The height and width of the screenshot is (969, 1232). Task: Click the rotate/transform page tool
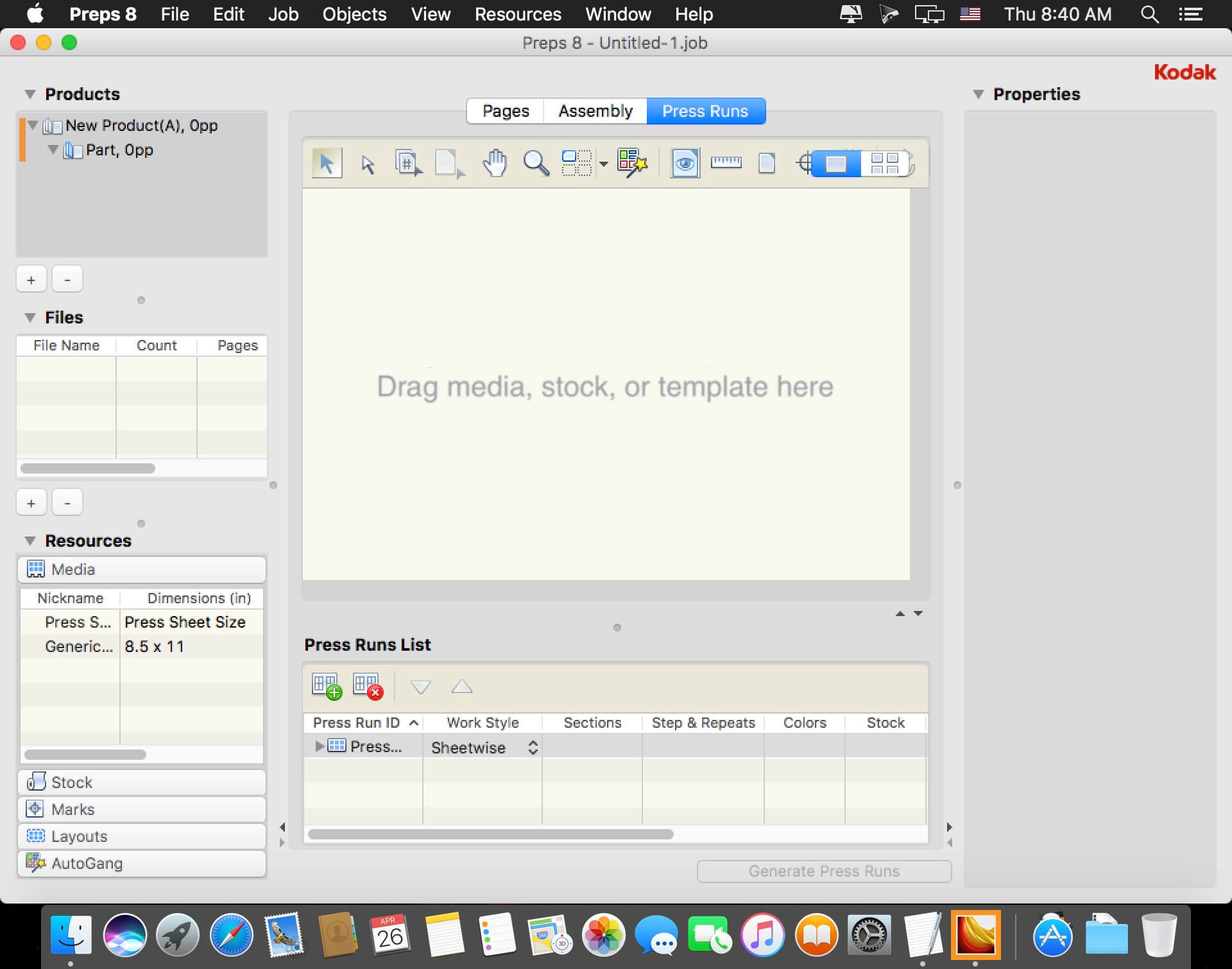point(448,162)
